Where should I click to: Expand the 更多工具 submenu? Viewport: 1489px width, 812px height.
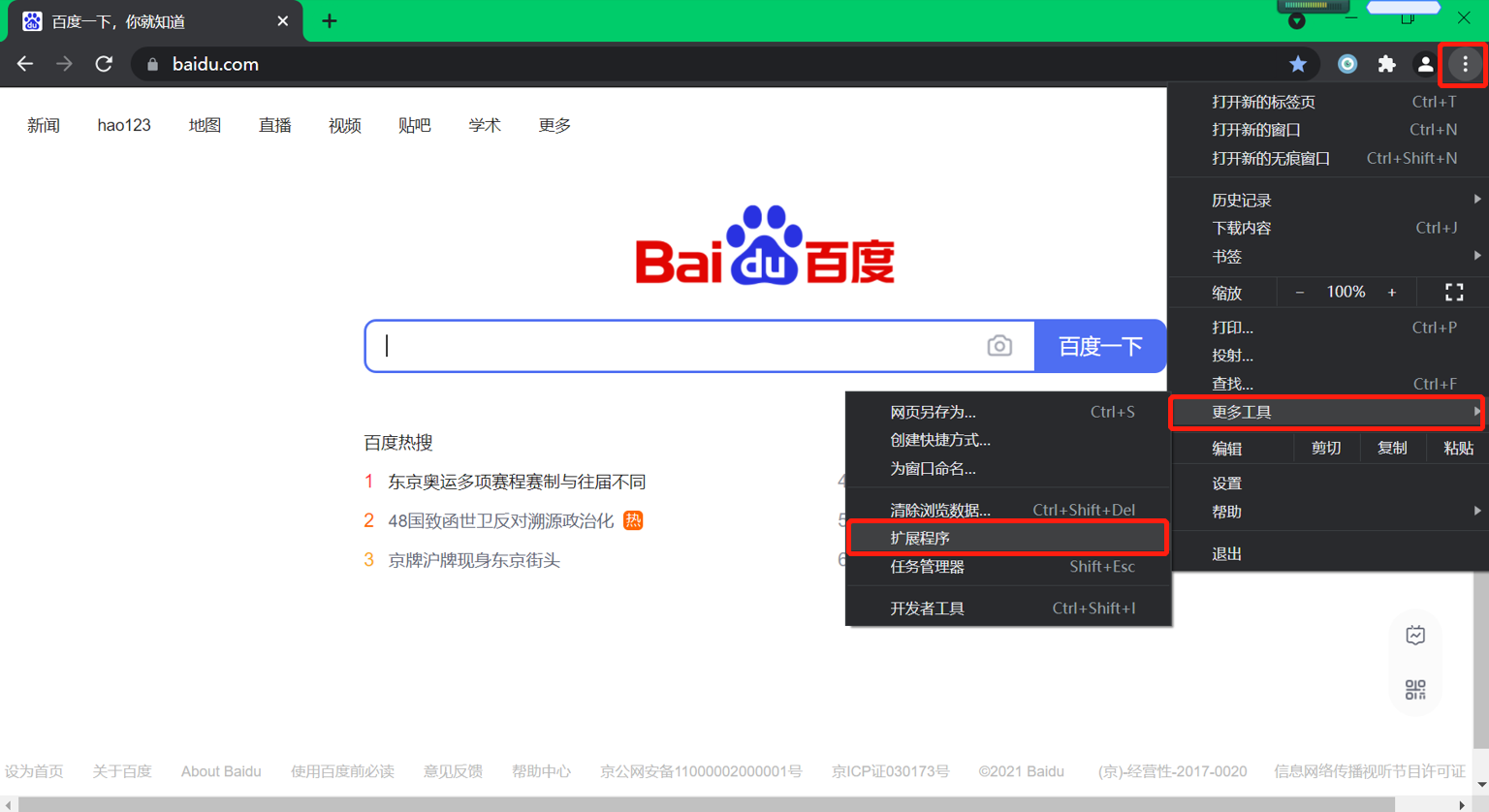coord(1327,412)
